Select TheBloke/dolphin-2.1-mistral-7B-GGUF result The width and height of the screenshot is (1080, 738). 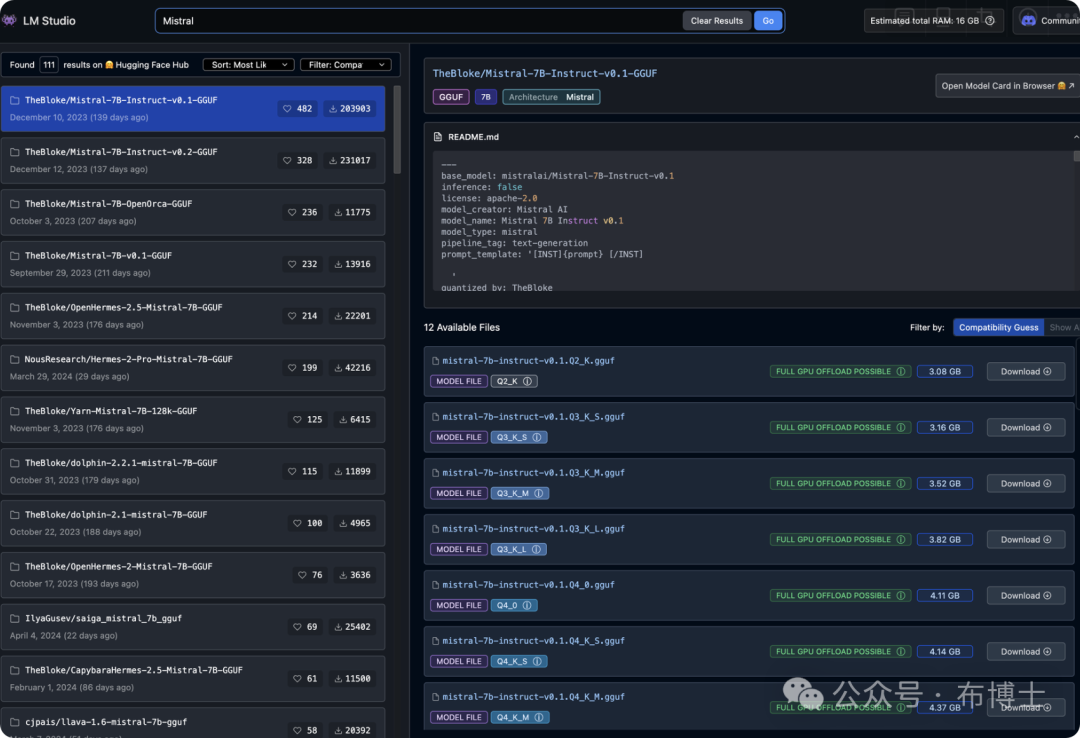193,523
